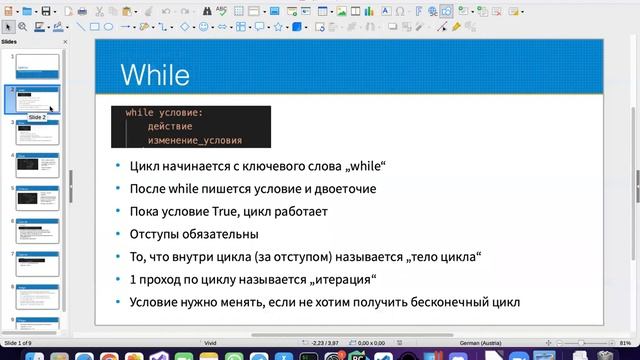Insert a hyperlink with the globe icon

433,11
